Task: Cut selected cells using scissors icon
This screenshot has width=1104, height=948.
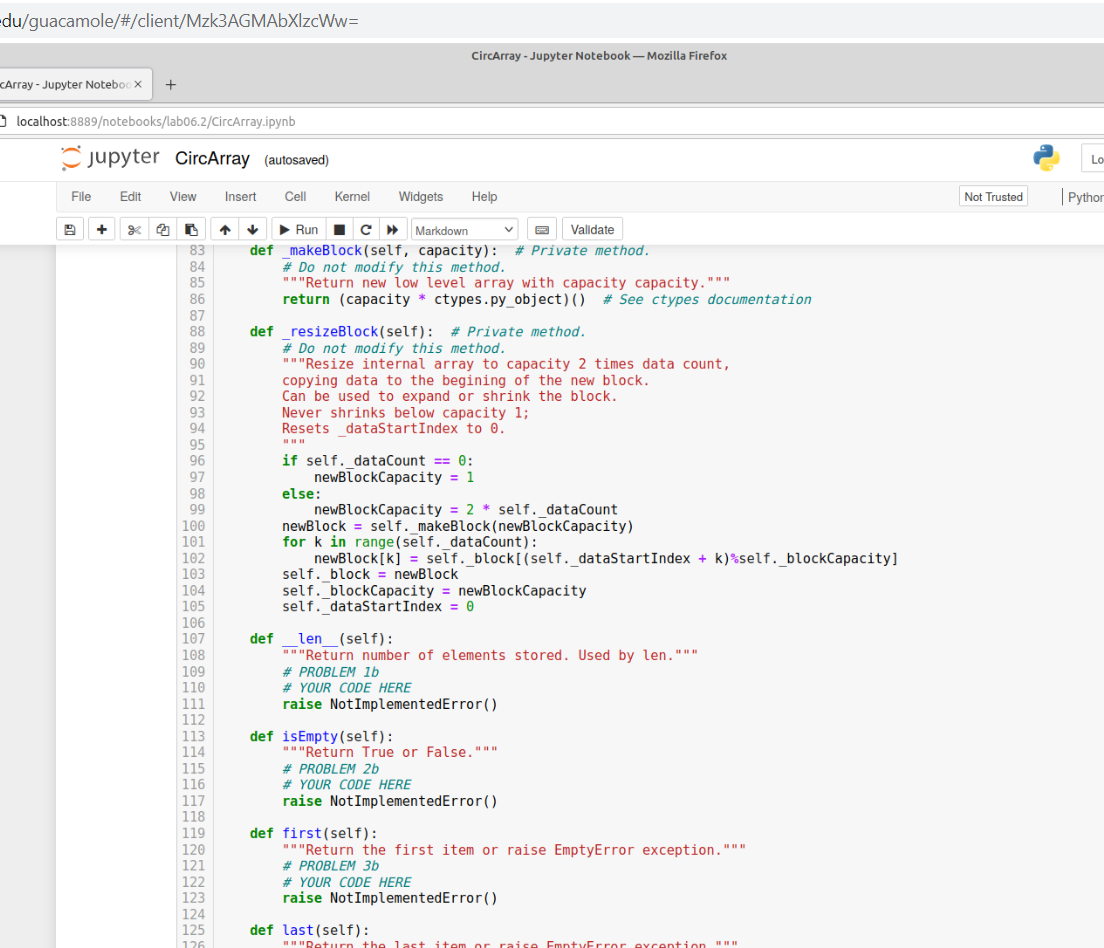Action: pyautogui.click(x=133, y=229)
